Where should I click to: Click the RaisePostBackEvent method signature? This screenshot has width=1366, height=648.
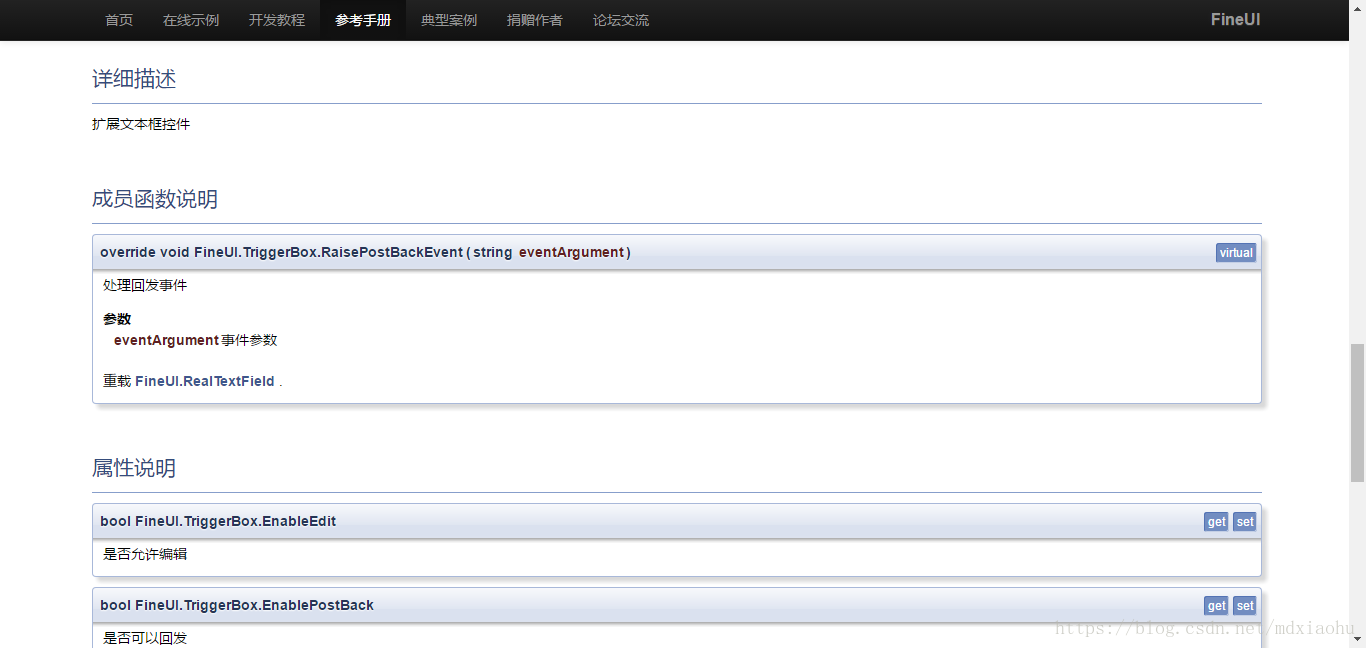[365, 252]
